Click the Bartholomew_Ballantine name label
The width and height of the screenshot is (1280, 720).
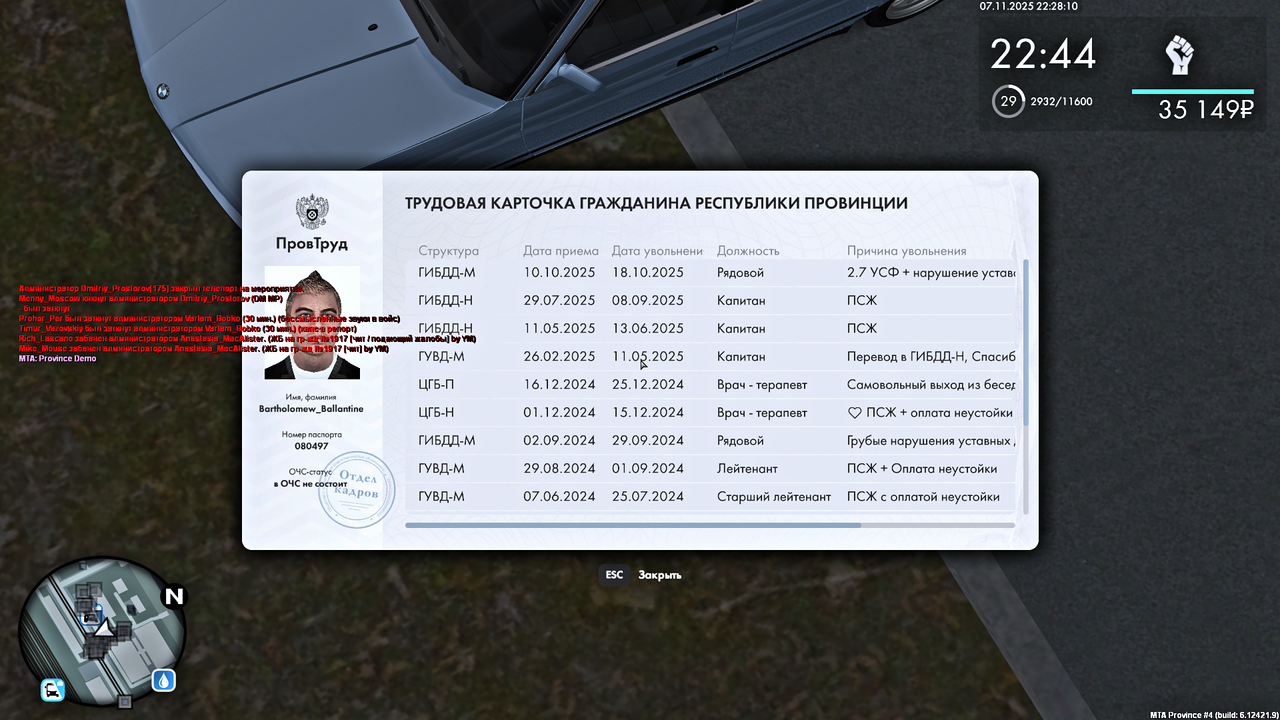312,408
